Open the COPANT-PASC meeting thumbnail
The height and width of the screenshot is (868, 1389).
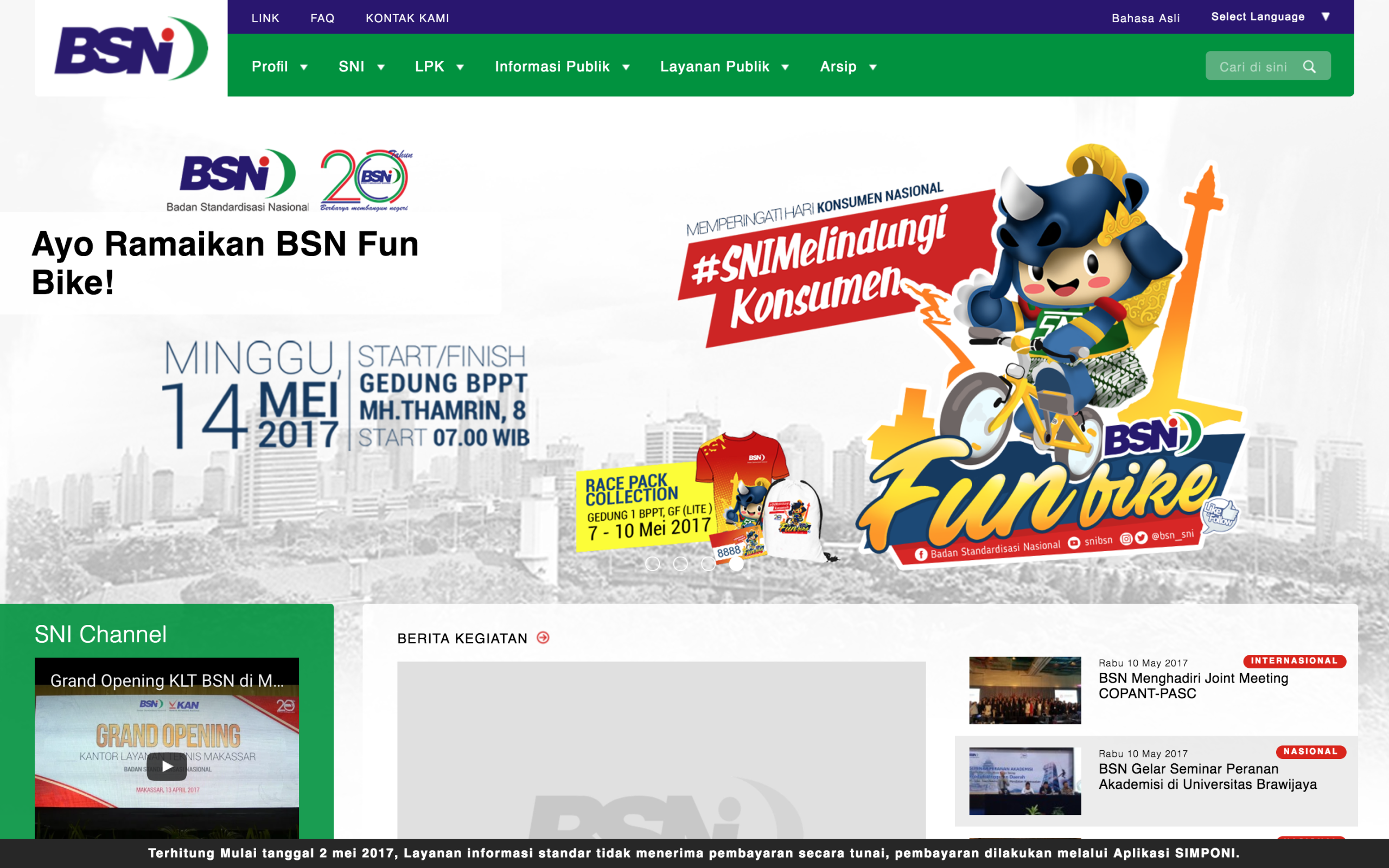[x=1024, y=690]
